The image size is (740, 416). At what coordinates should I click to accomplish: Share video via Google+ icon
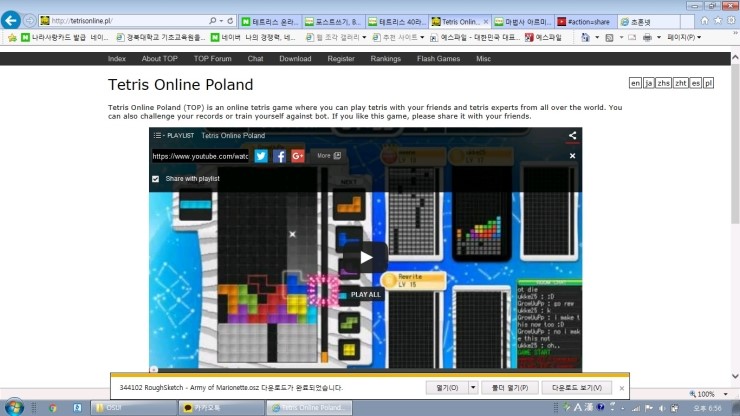pyautogui.click(x=298, y=156)
